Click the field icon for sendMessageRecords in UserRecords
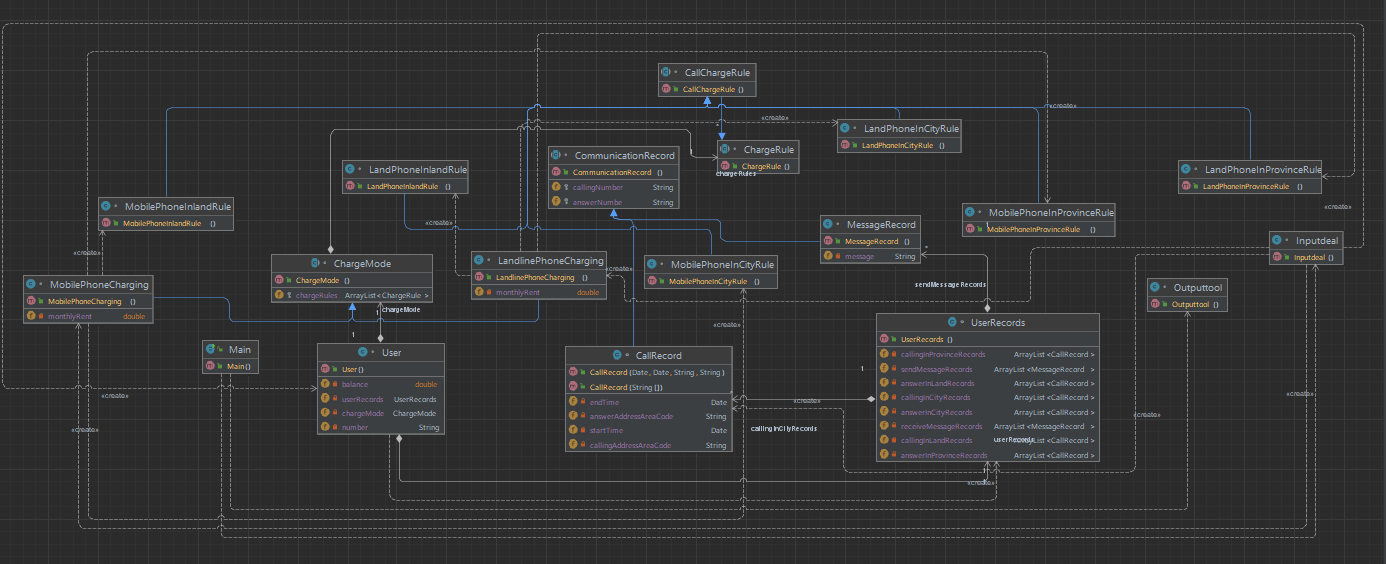This screenshot has width=1386, height=564. (882, 369)
